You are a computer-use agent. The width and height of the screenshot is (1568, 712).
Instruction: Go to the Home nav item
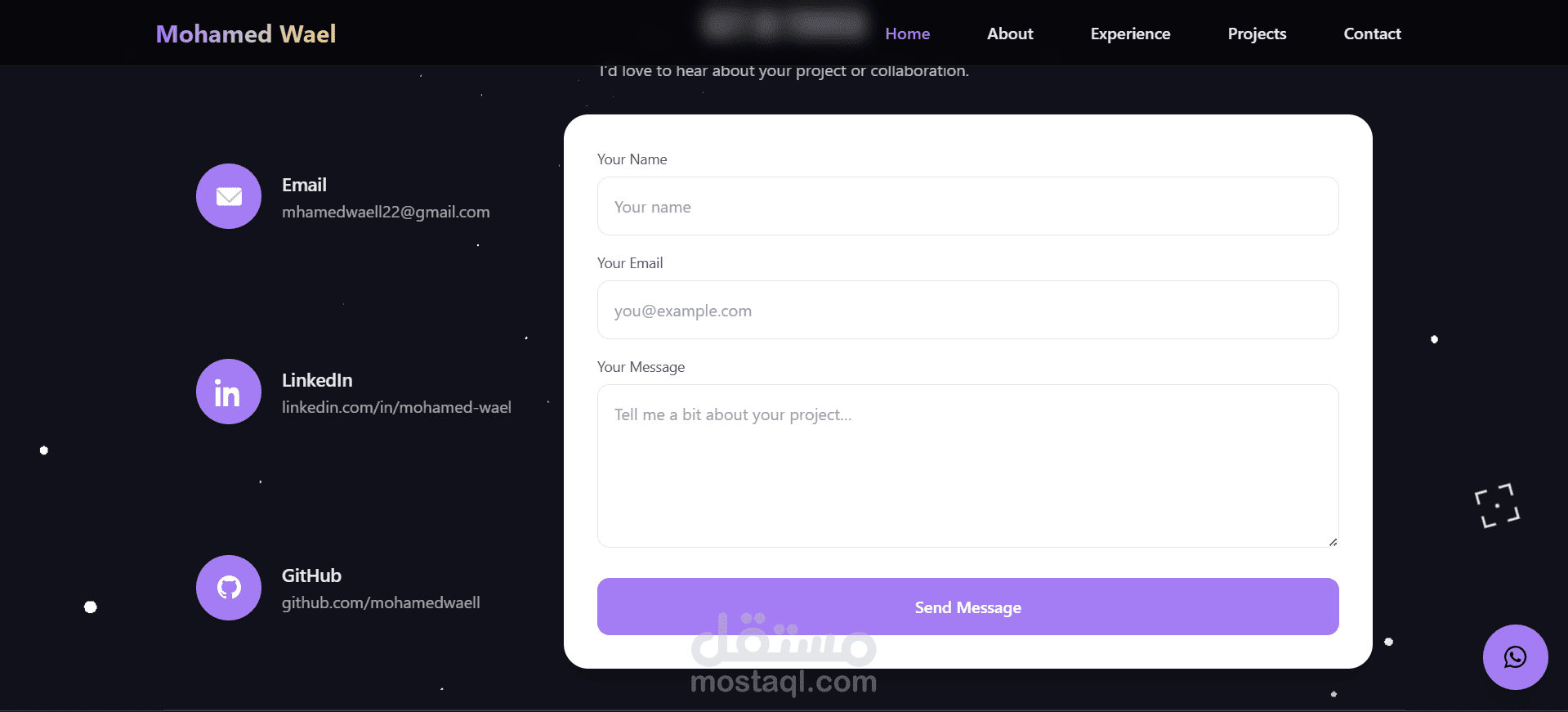tap(907, 34)
